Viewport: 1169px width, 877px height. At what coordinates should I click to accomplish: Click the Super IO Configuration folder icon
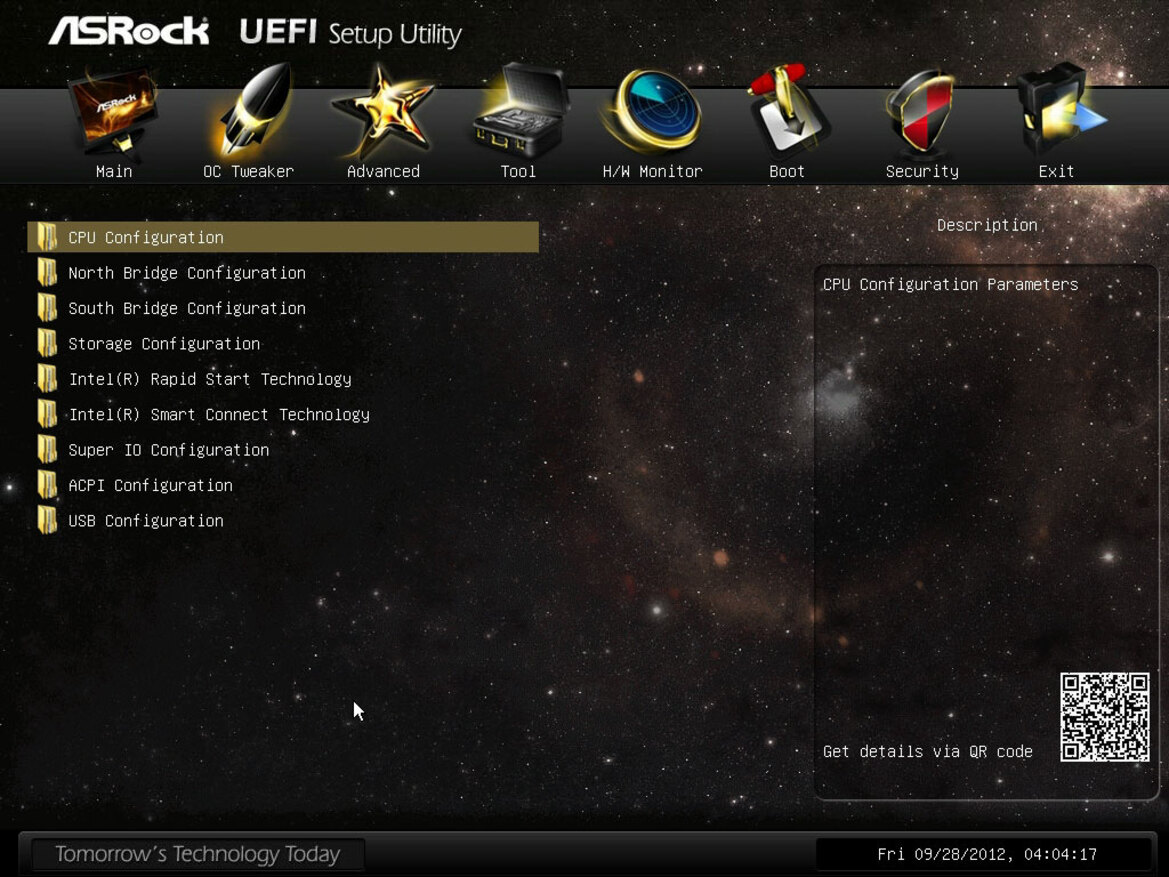48,450
